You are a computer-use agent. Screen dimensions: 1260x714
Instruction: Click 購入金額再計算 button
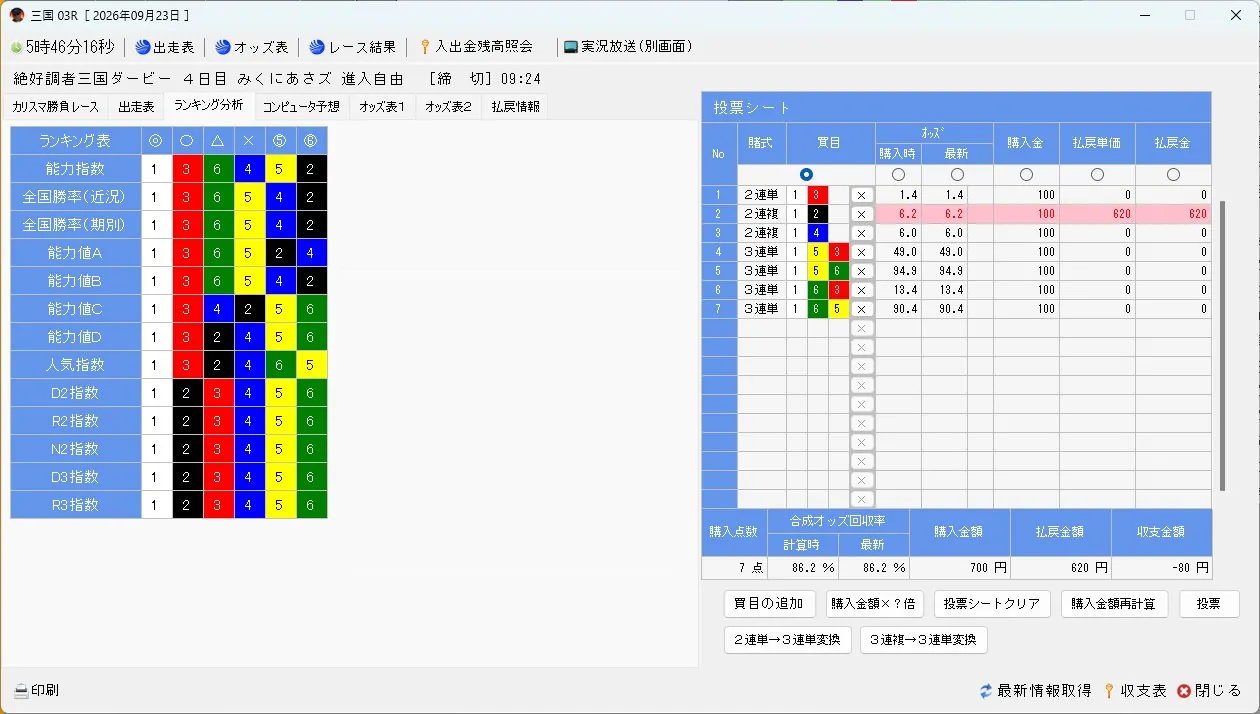click(1114, 604)
